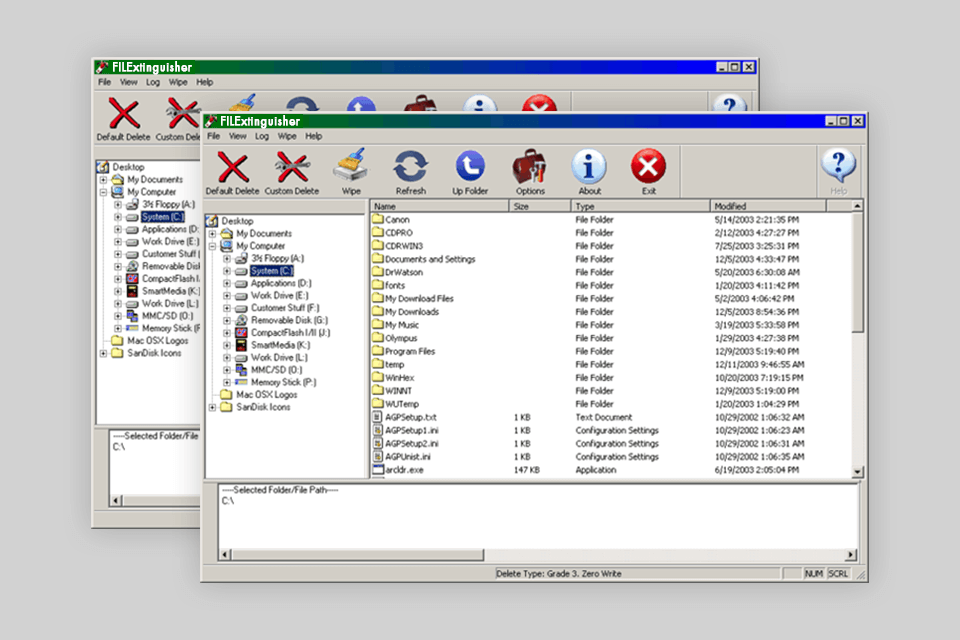Click Default Delete icon in back window
Image resolution: width=960 pixels, height=640 pixels.
click(124, 113)
